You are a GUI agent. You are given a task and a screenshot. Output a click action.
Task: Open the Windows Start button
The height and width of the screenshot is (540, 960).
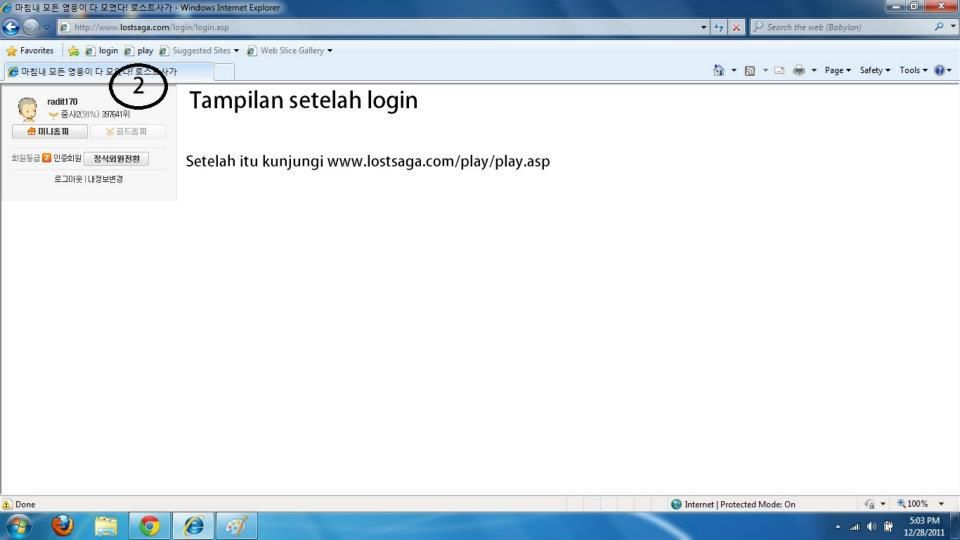tap(18, 527)
